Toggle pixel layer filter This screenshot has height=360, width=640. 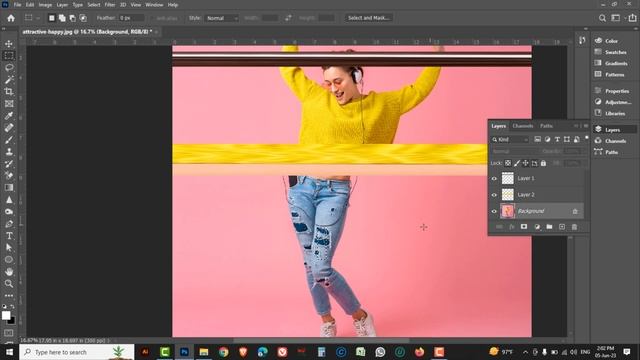tap(538, 140)
